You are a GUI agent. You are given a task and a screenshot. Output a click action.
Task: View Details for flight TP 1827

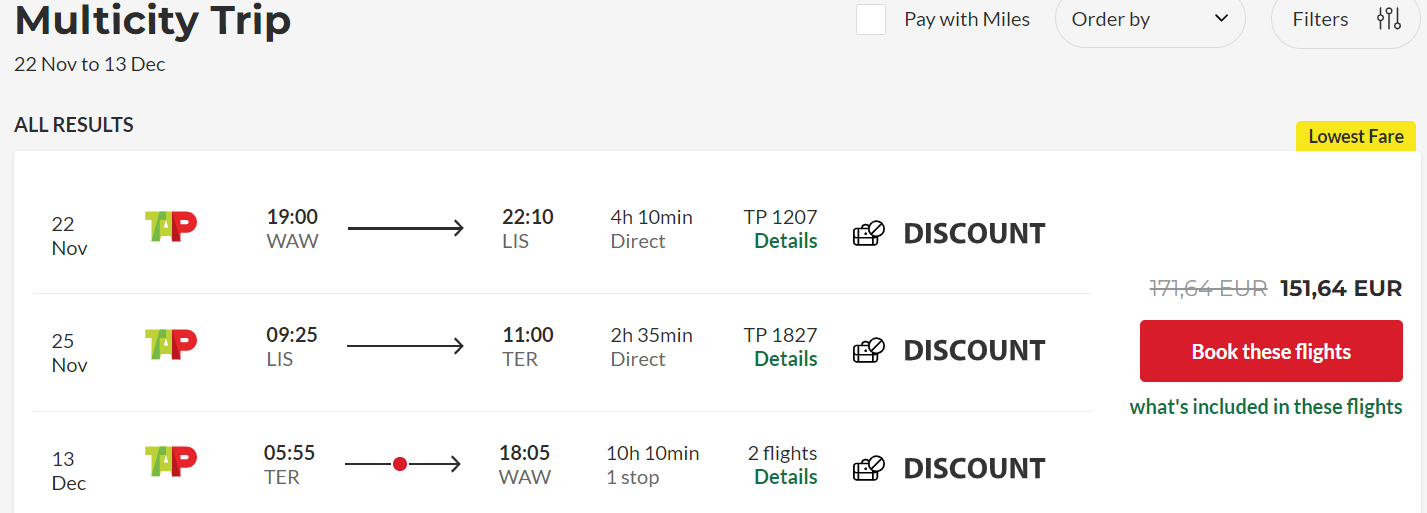coord(786,359)
